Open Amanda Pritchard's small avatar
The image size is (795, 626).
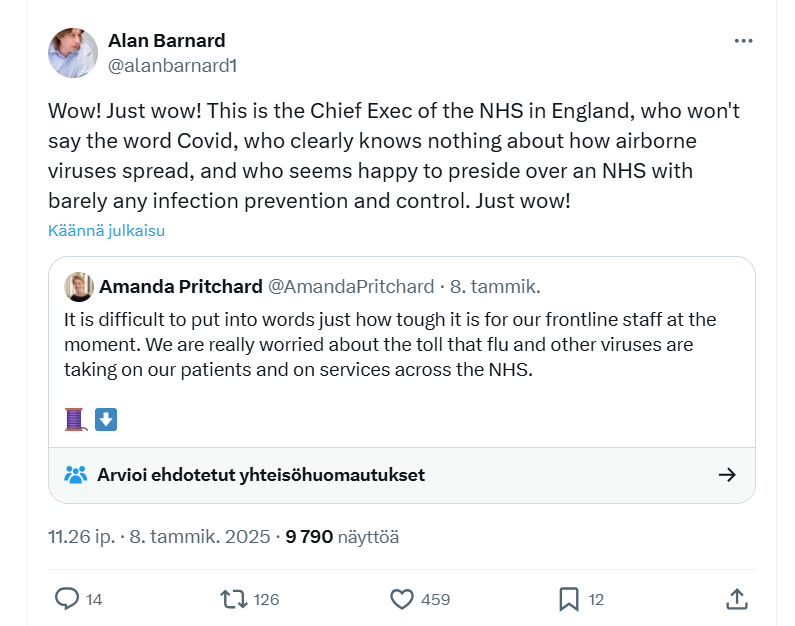79,287
